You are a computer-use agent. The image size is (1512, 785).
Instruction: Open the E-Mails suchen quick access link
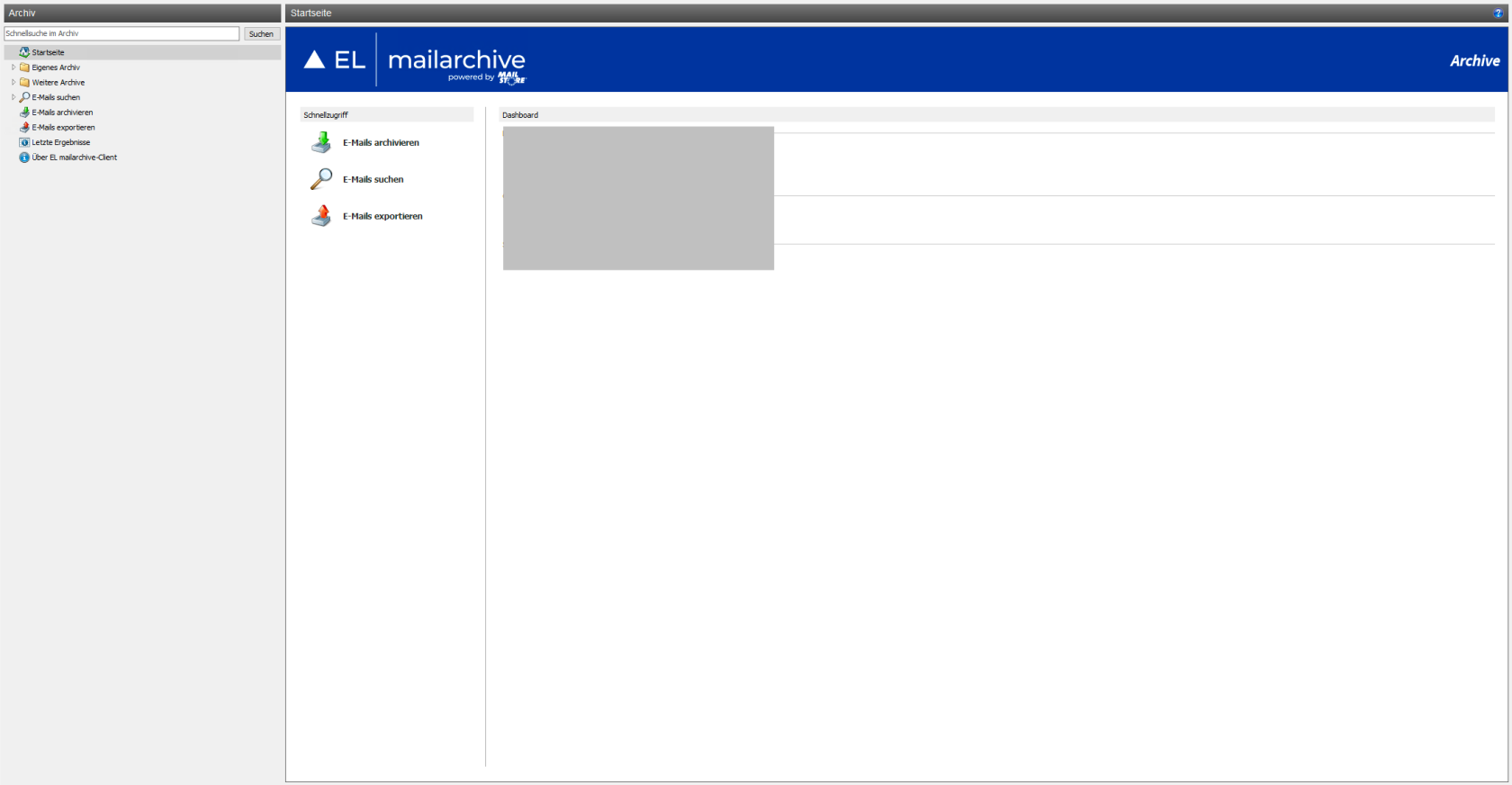tap(373, 180)
